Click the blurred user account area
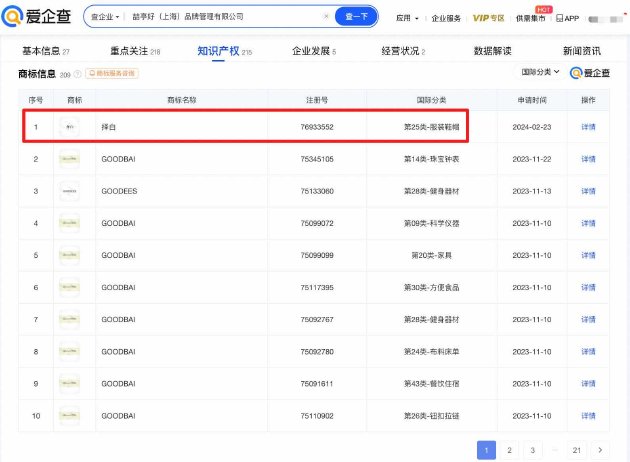The height and width of the screenshot is (462, 630). [606, 19]
